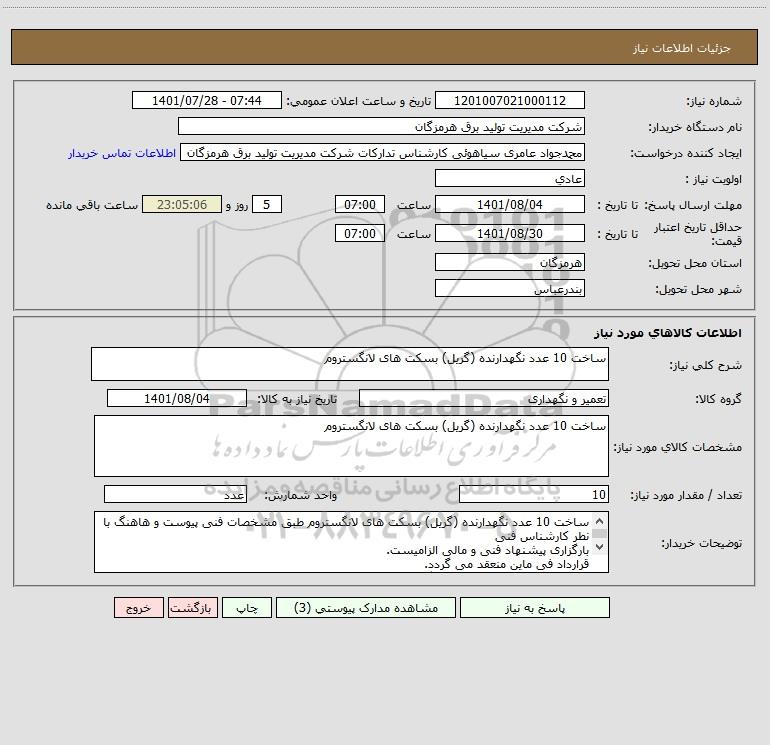Click delivery city field 'بندرعباس'
The image size is (770, 745).
click(510, 288)
